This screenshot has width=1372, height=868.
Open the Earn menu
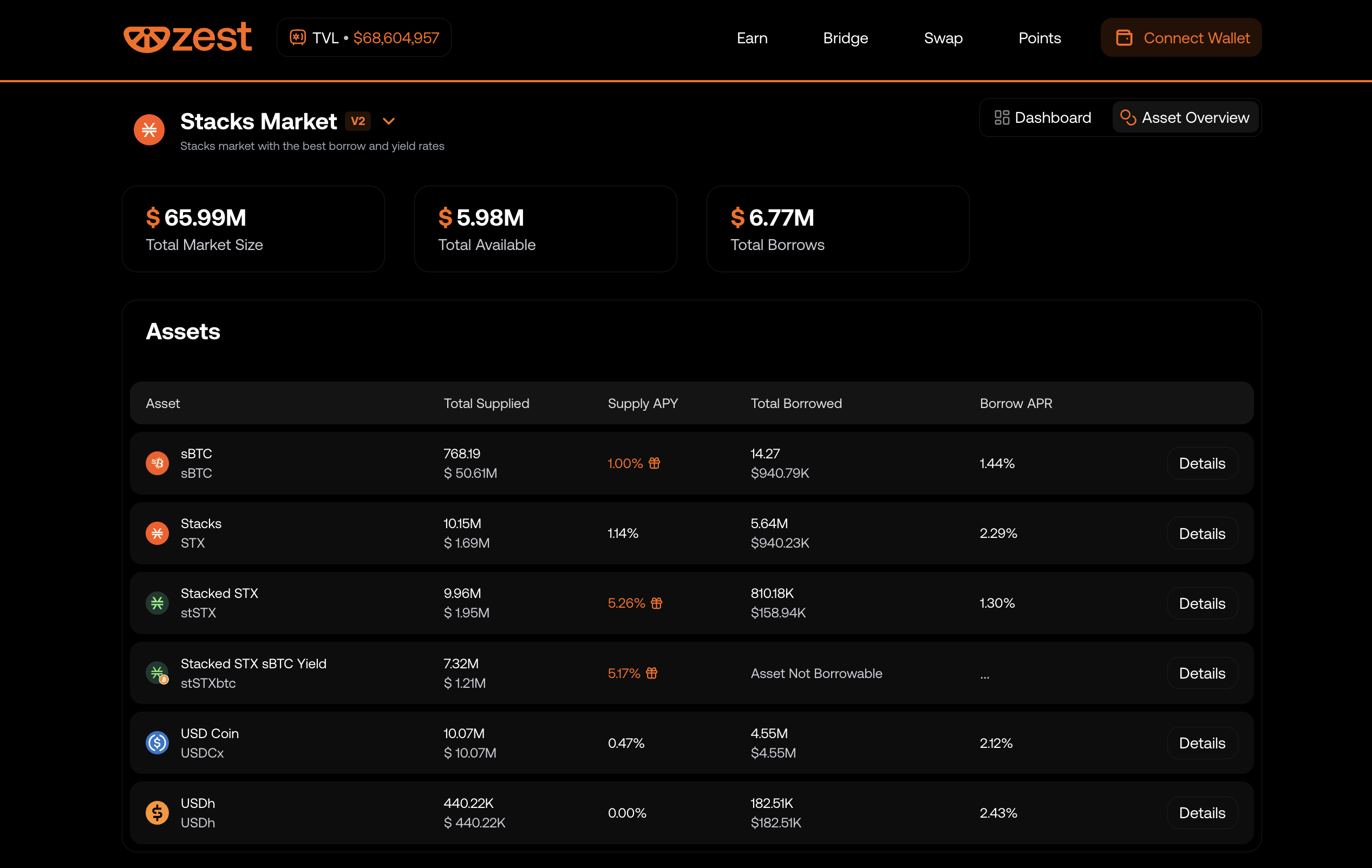click(752, 37)
